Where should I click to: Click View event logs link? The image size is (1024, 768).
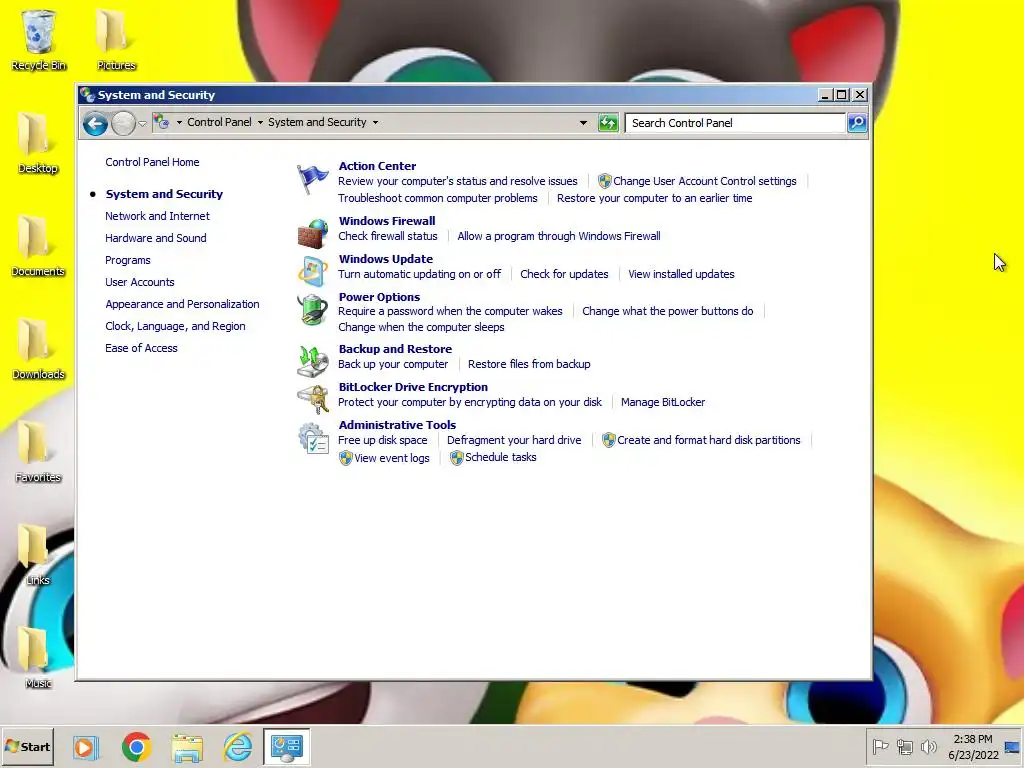392,458
